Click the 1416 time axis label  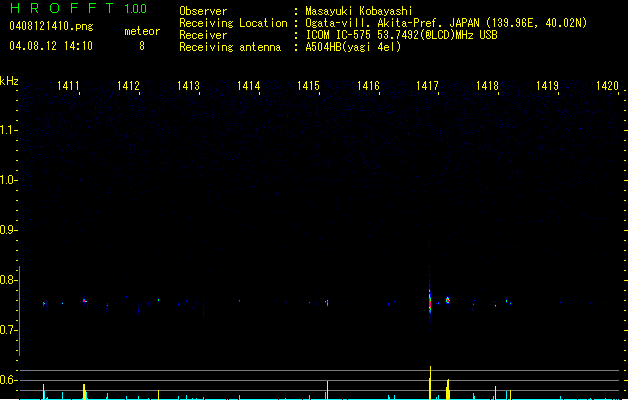coord(368,86)
